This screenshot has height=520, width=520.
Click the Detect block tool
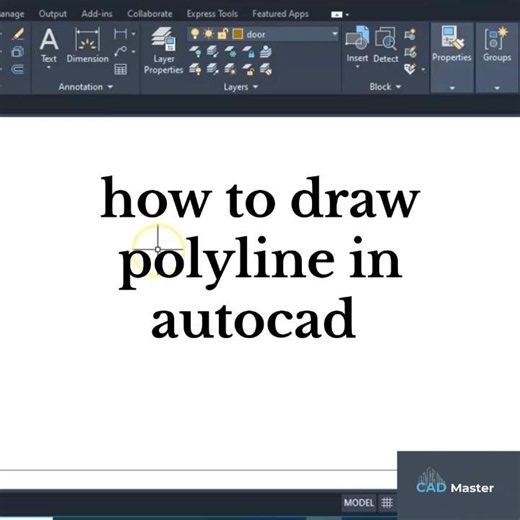(x=386, y=44)
